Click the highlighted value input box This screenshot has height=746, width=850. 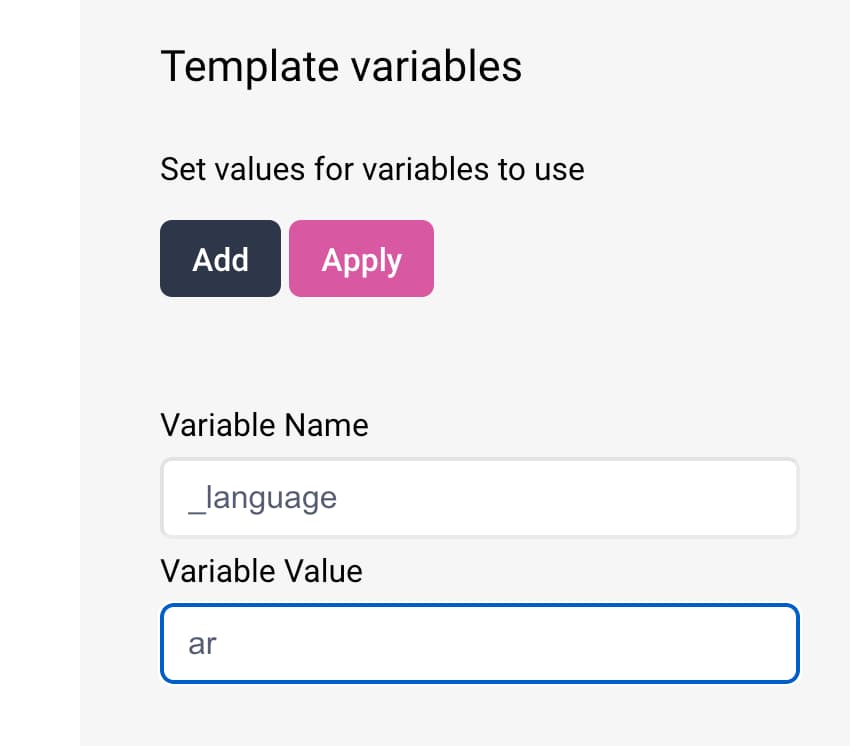click(480, 643)
